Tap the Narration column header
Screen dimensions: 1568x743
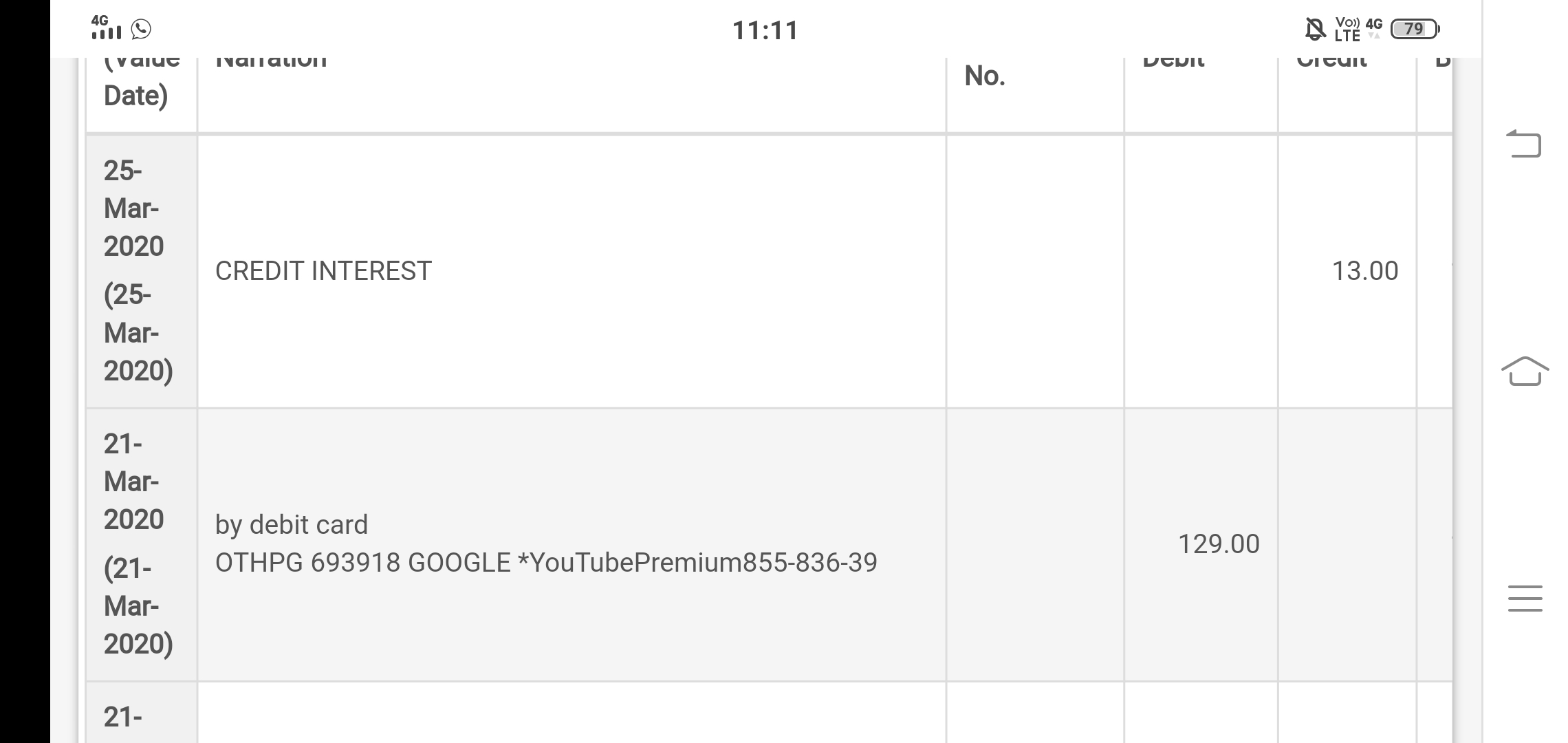coord(271,63)
